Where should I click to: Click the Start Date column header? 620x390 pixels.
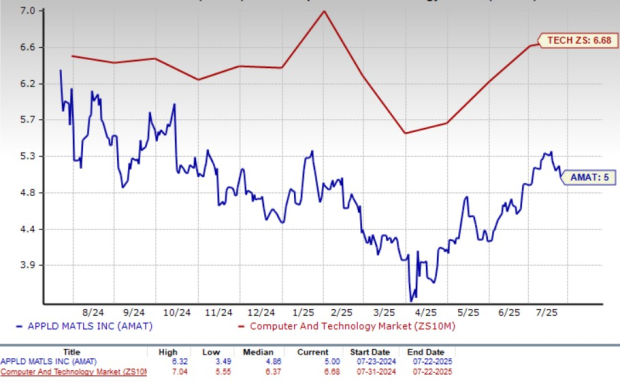click(x=370, y=352)
